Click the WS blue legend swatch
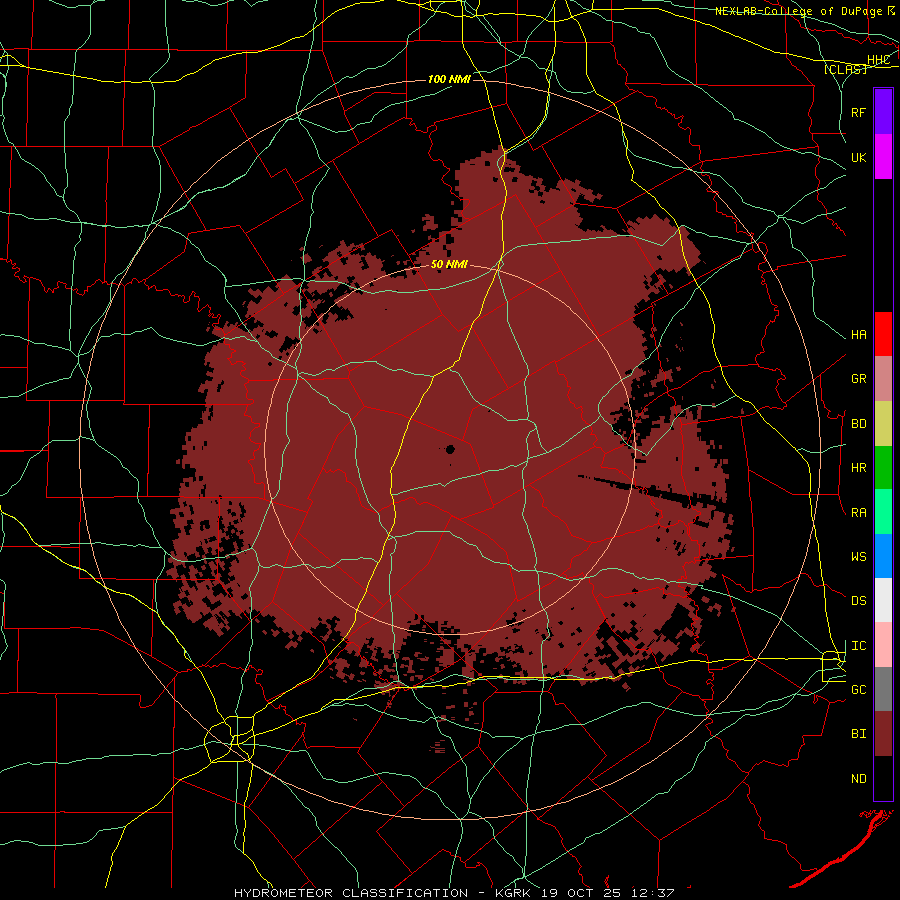Viewport: 900px width, 900px height. tap(883, 556)
